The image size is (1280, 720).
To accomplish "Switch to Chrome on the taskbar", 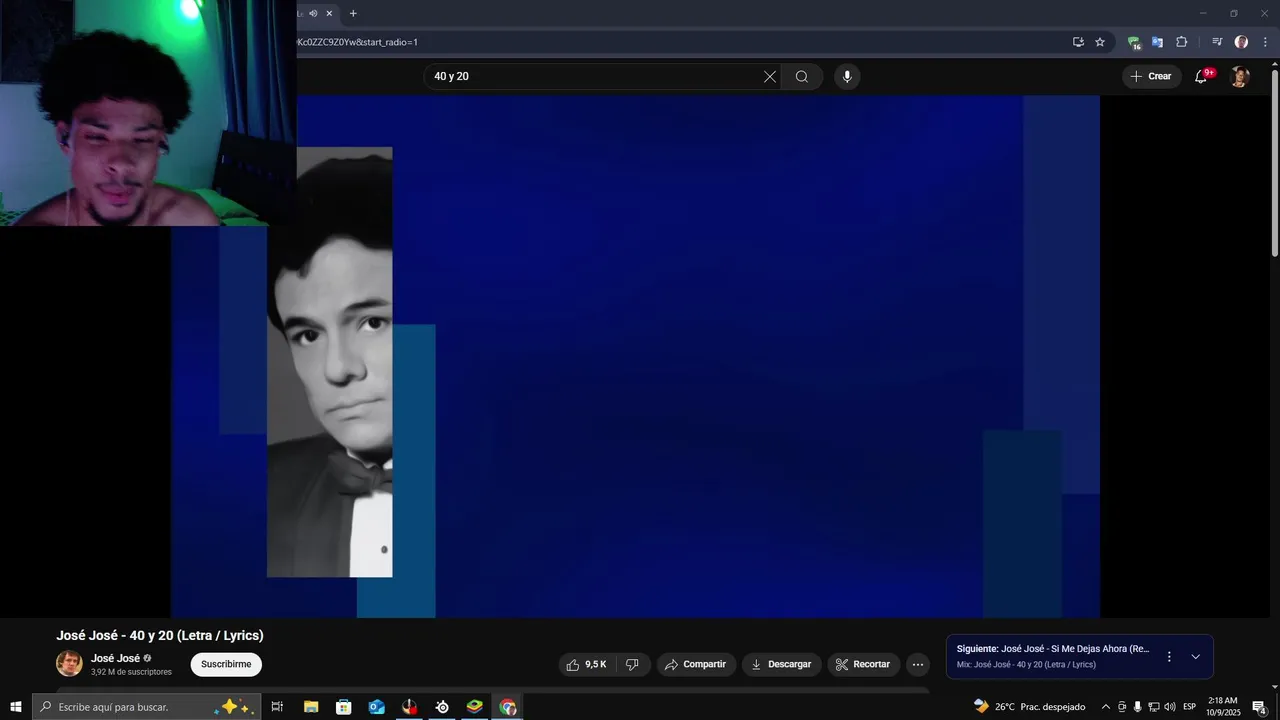I will pos(508,707).
